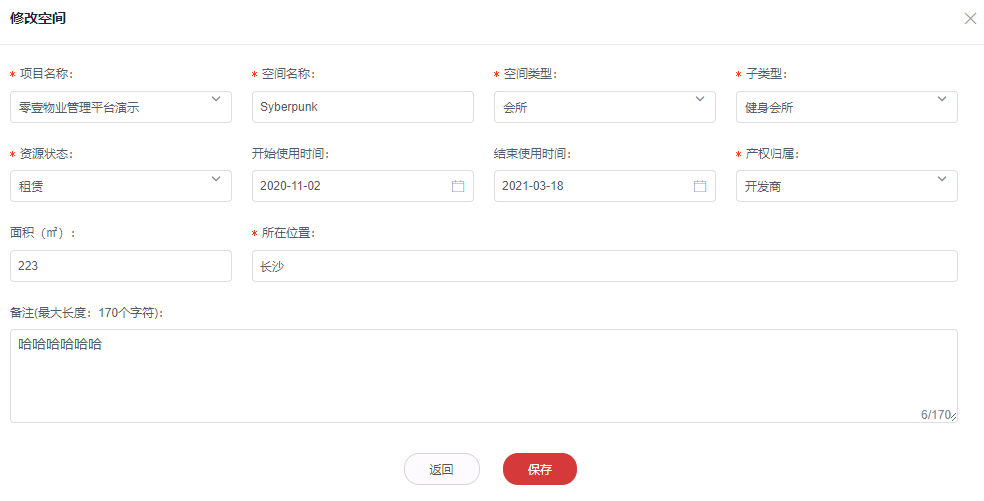The width and height of the screenshot is (984, 501).
Task: Click the 返回 button
Action: tap(442, 469)
